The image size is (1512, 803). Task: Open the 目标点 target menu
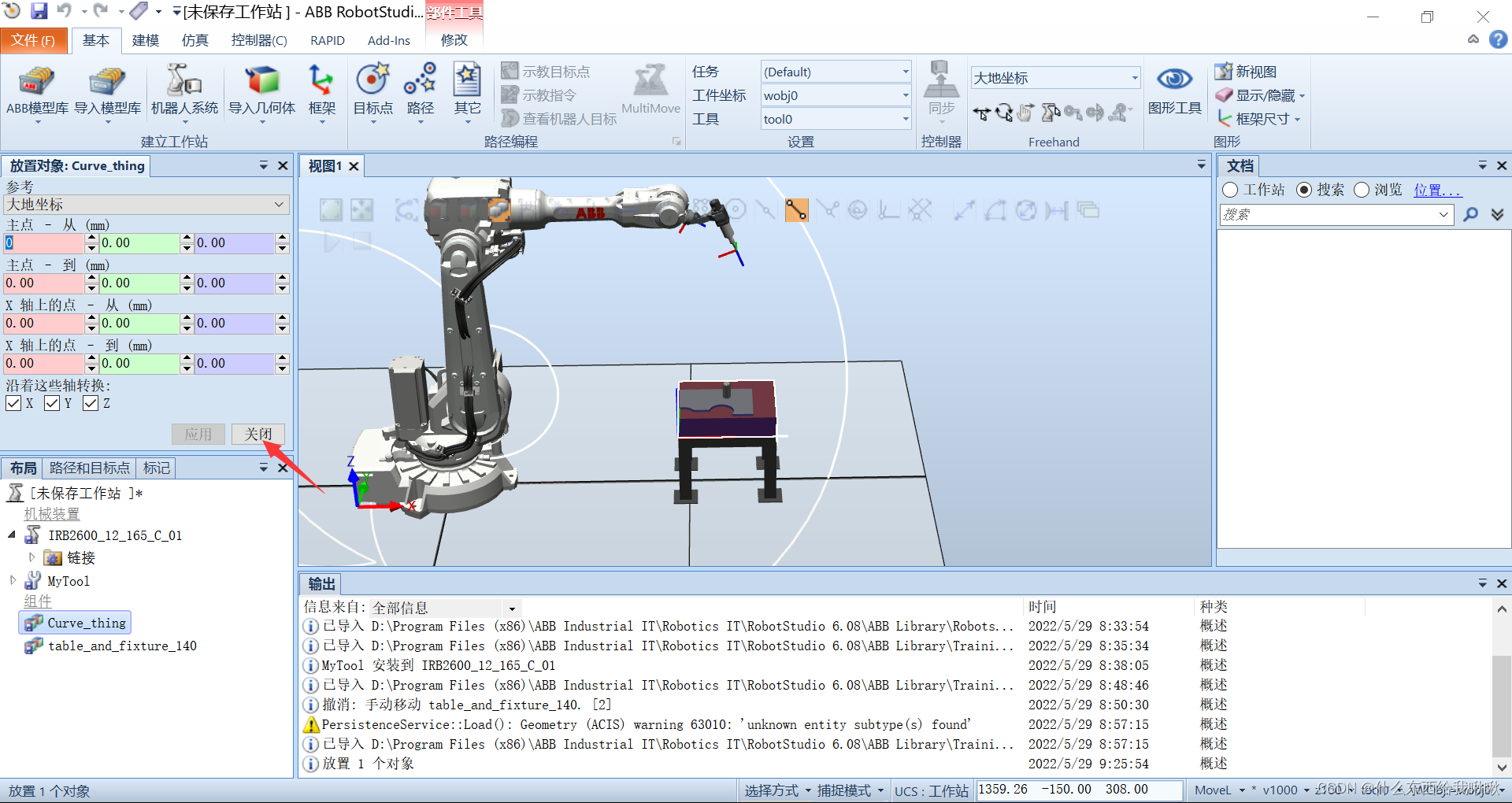[372, 93]
